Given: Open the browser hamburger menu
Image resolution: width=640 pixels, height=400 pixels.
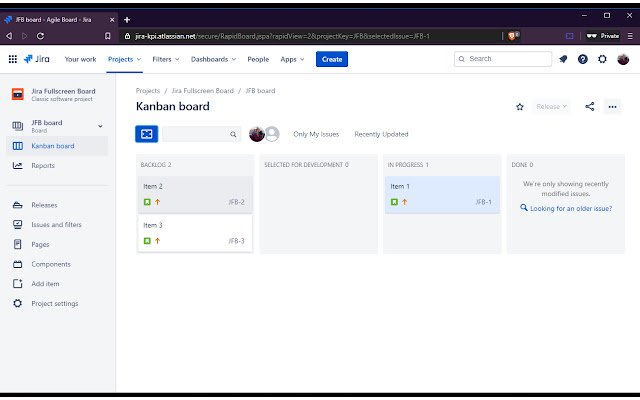Looking at the screenshot, I should point(631,36).
